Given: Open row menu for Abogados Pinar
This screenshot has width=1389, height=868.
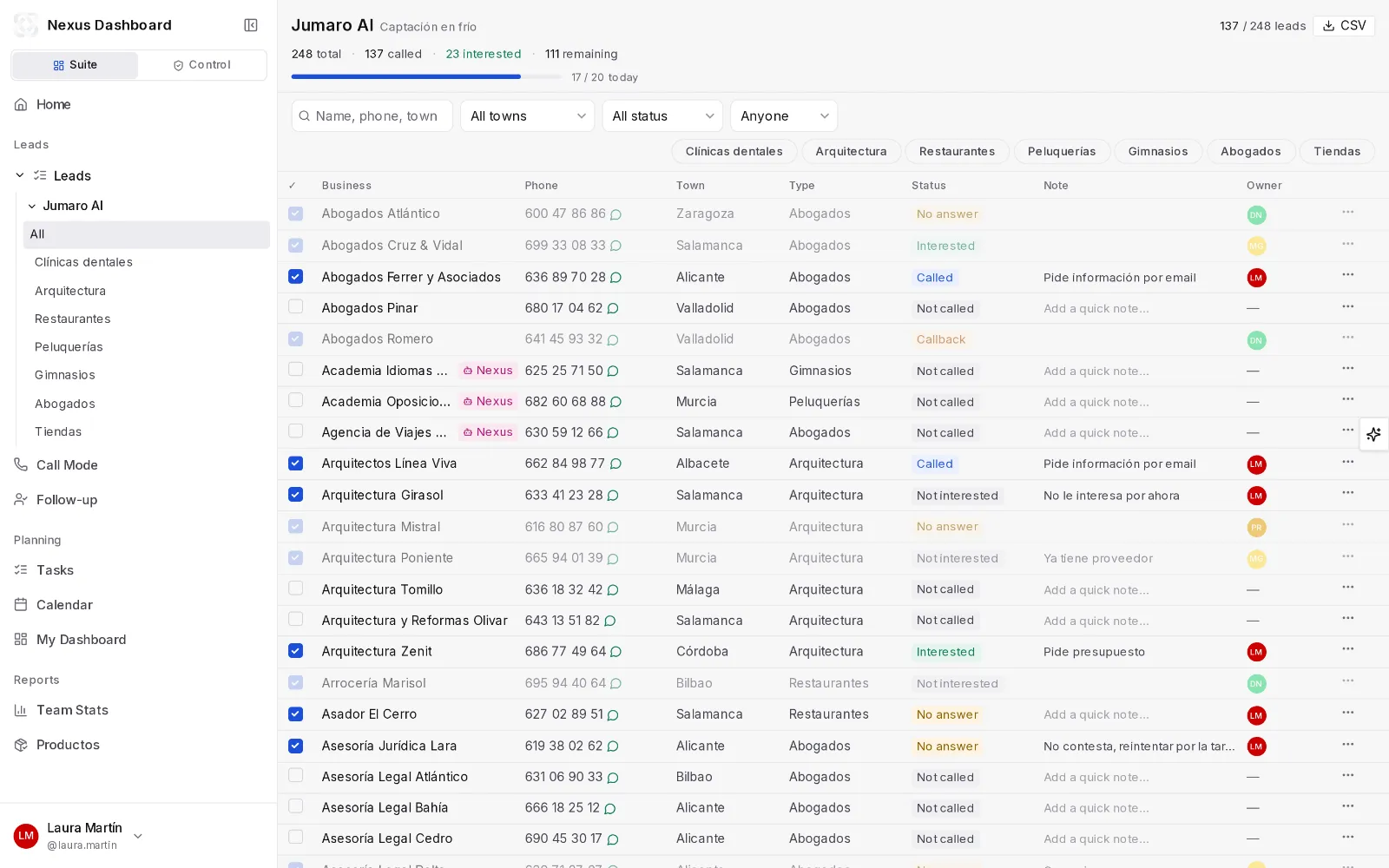Looking at the screenshot, I should pyautogui.click(x=1347, y=306).
